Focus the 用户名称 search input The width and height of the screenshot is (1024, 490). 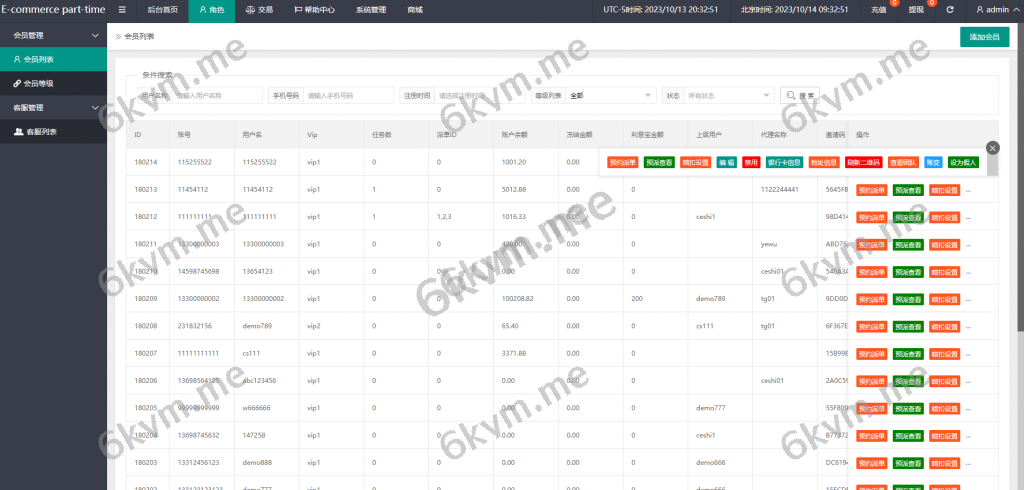click(x=217, y=95)
